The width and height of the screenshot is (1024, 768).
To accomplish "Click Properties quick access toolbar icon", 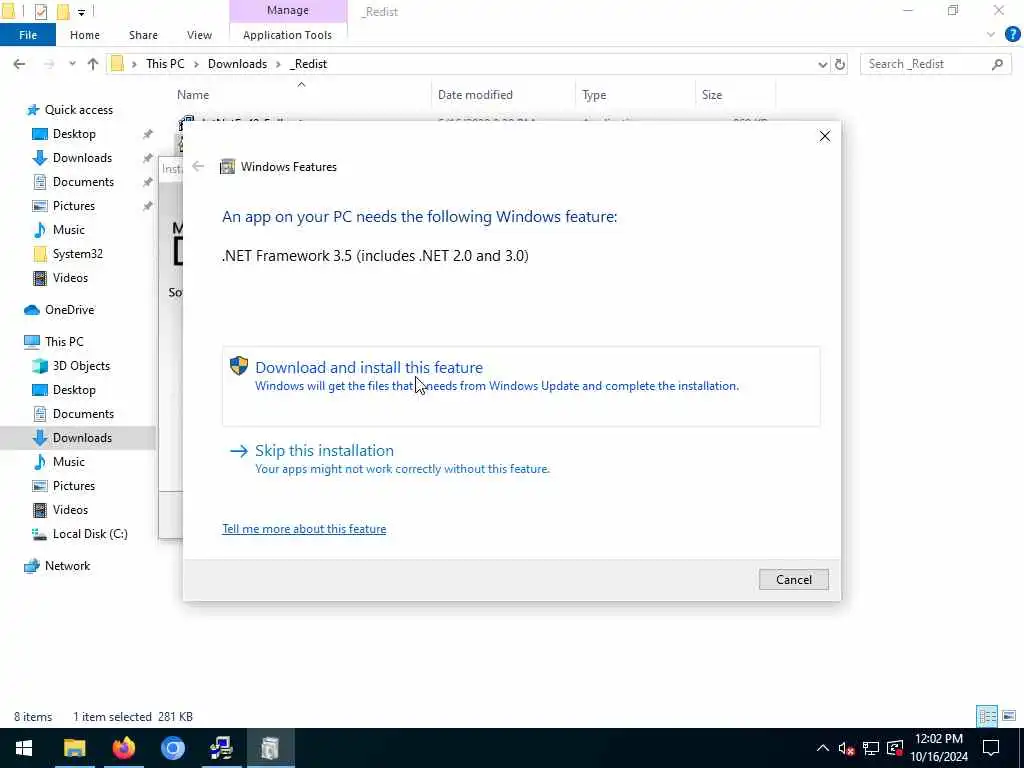I will click(x=40, y=11).
